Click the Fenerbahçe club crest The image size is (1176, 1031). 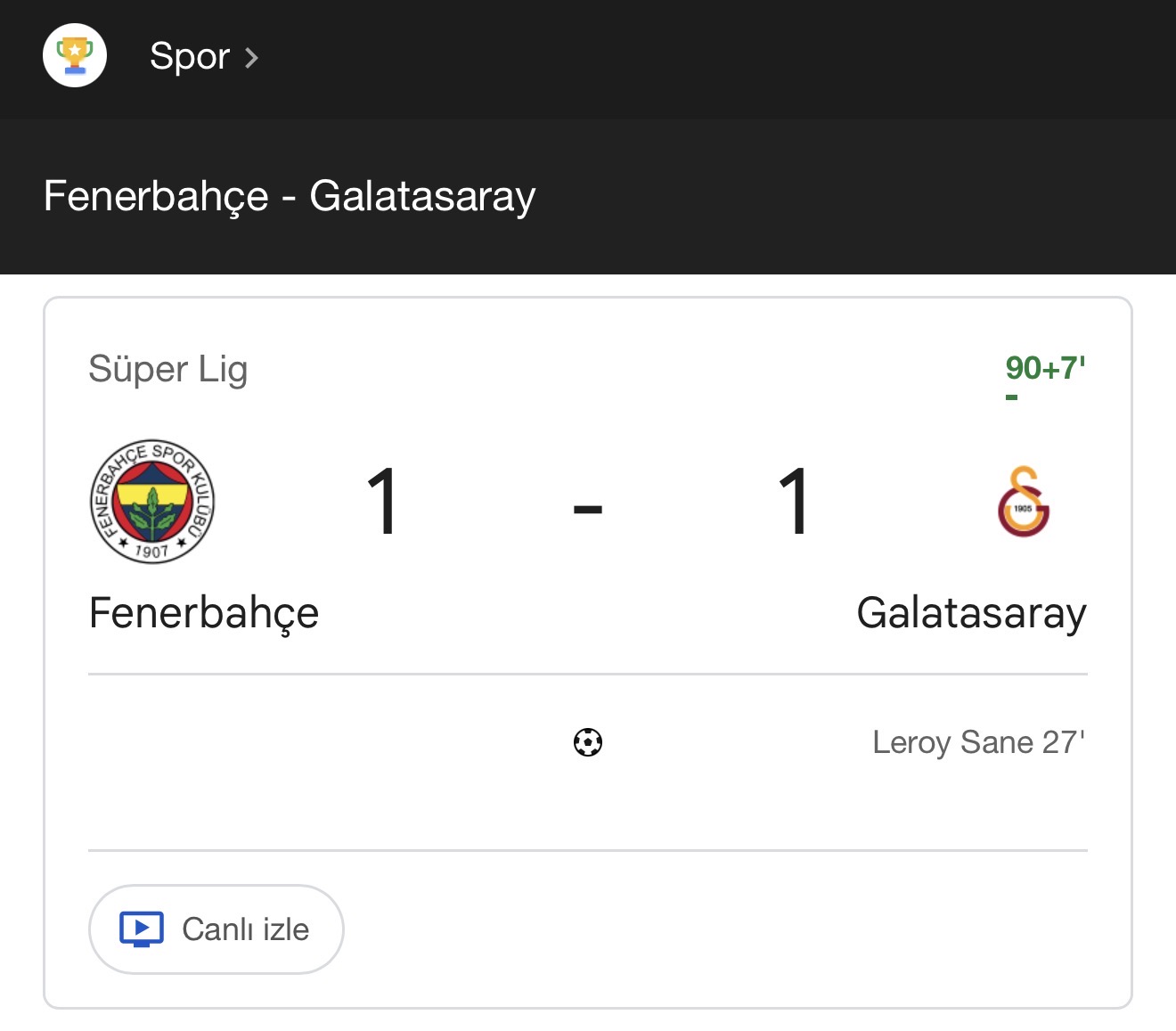tap(152, 502)
